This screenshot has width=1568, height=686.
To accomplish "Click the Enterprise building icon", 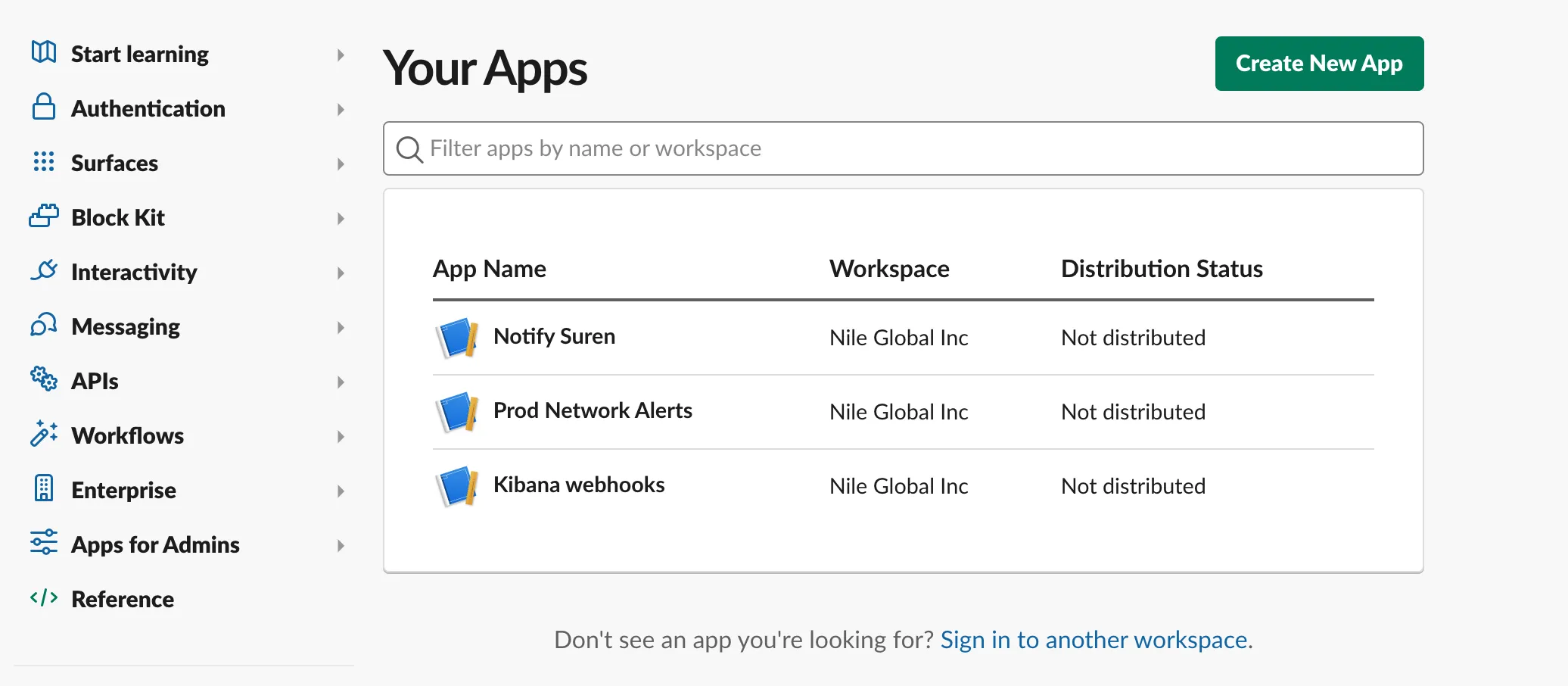I will tap(44, 488).
